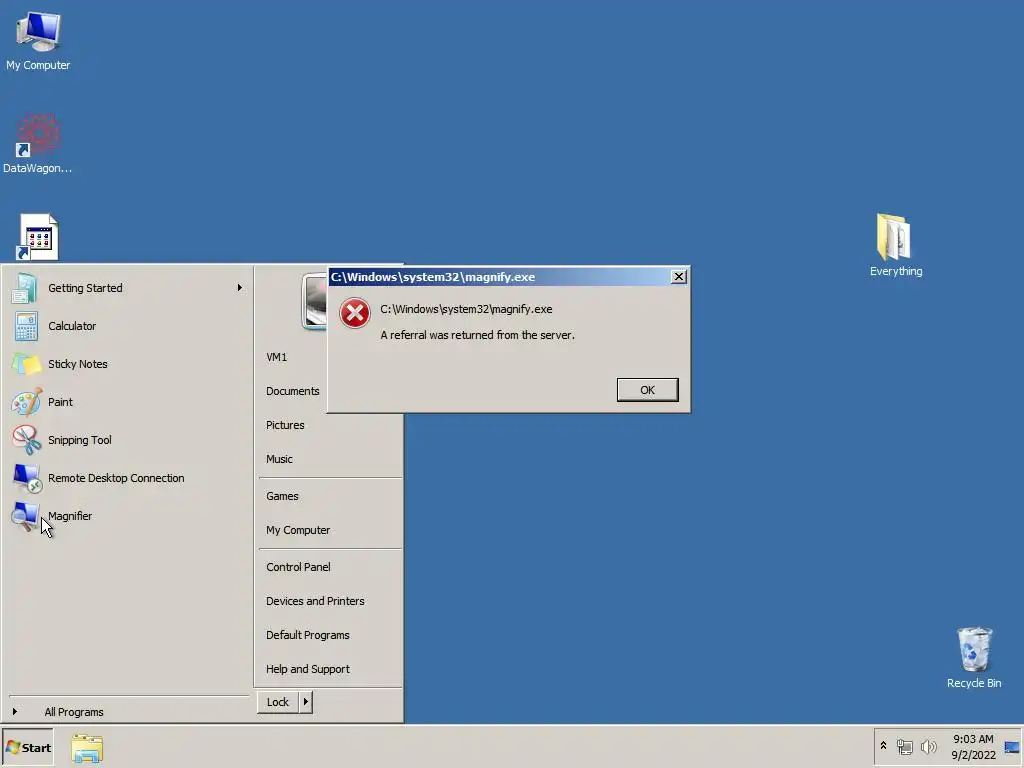Open Sticky Notes via its icon
This screenshot has width=1024, height=768.
tap(25, 364)
